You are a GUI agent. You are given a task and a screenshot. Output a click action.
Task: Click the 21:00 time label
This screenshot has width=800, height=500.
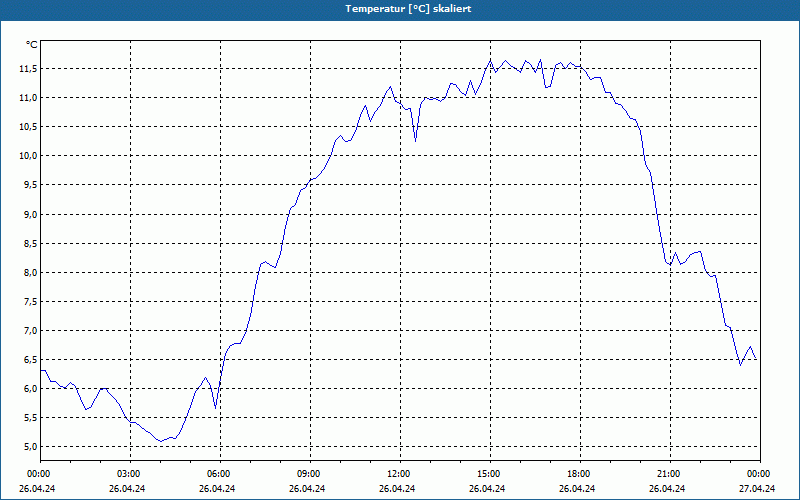point(669,474)
